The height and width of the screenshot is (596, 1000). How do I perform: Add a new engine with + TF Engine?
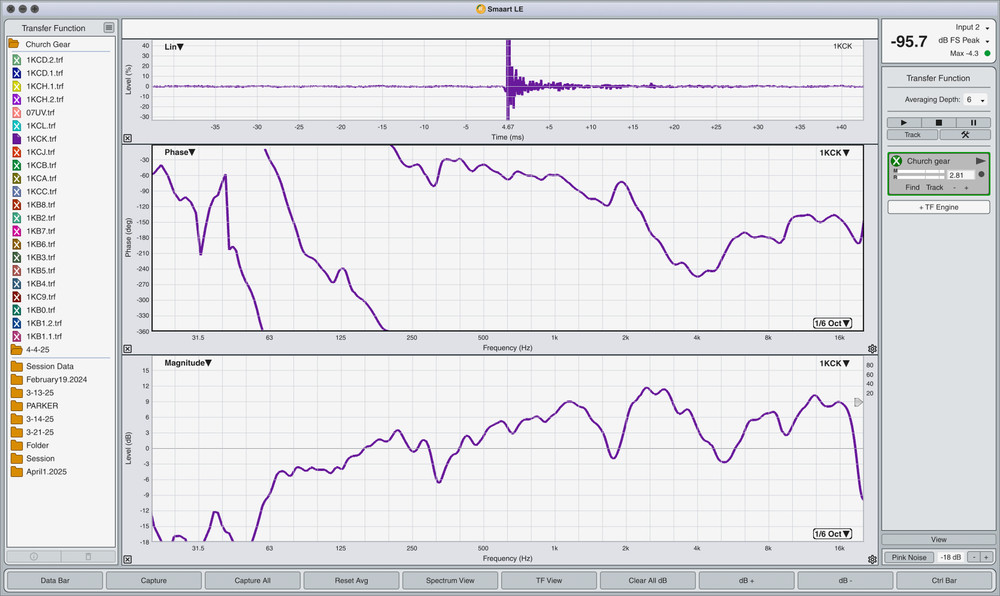tap(938, 207)
